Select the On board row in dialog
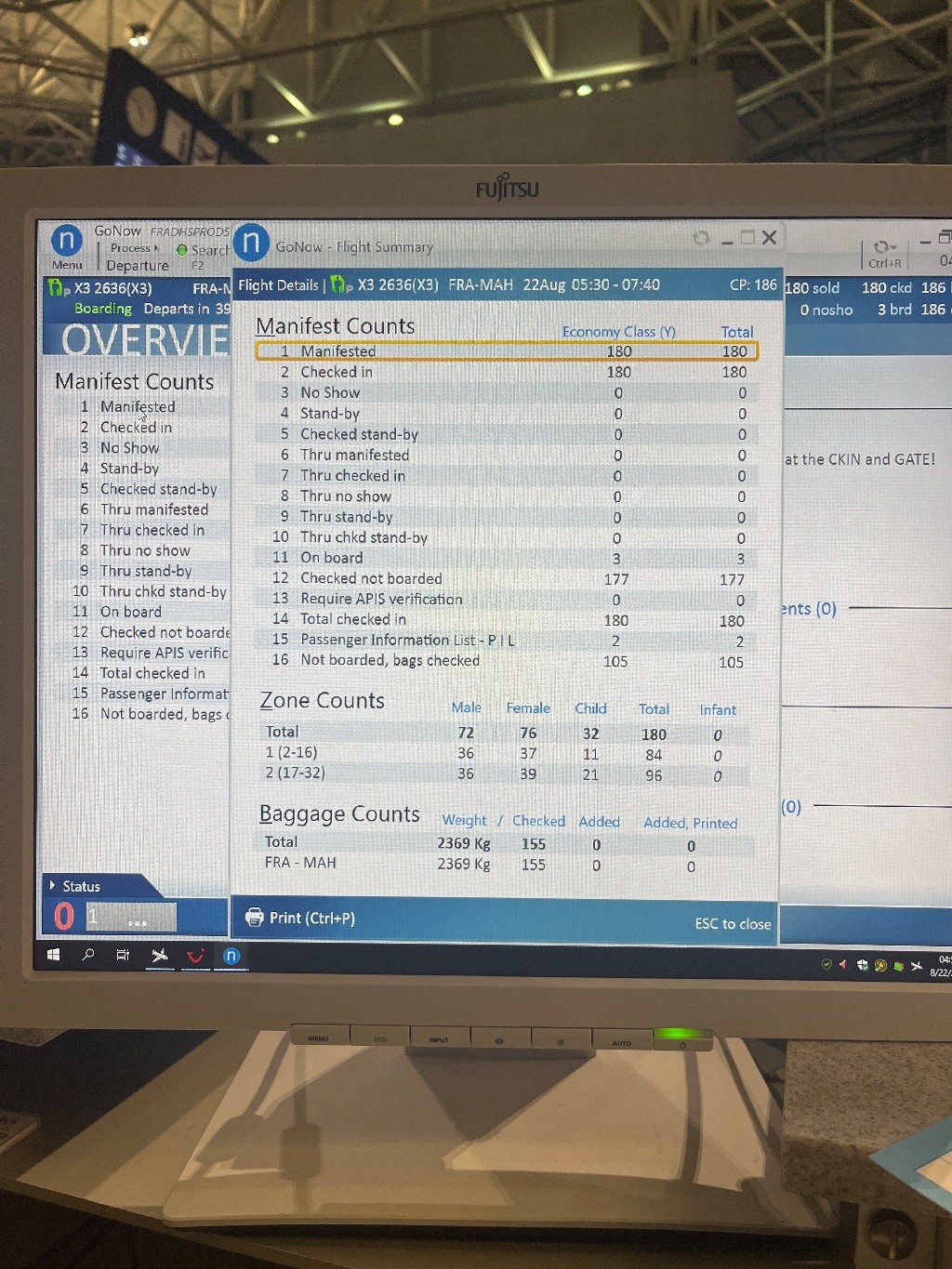The width and height of the screenshot is (952, 1269). pos(507,558)
